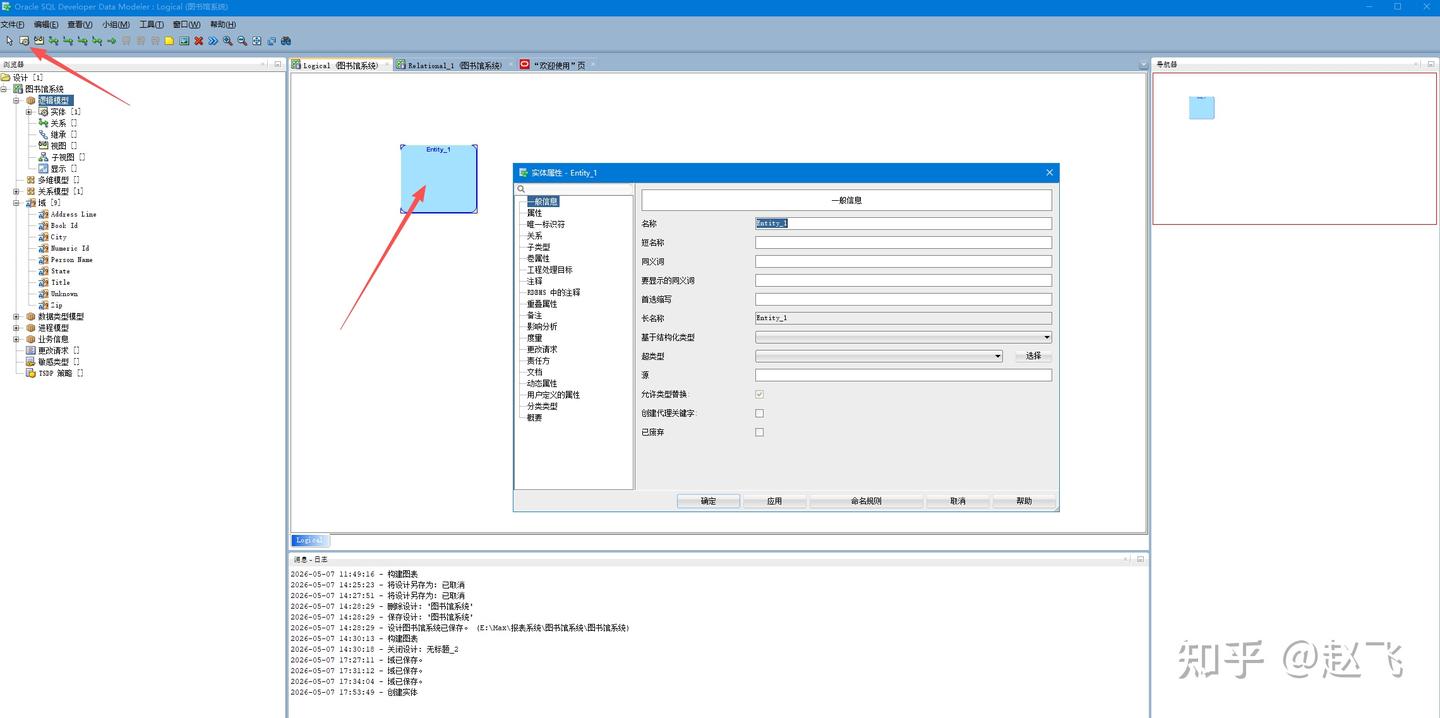Click the yellow note toolbar icon
The width and height of the screenshot is (1440, 718).
click(169, 41)
